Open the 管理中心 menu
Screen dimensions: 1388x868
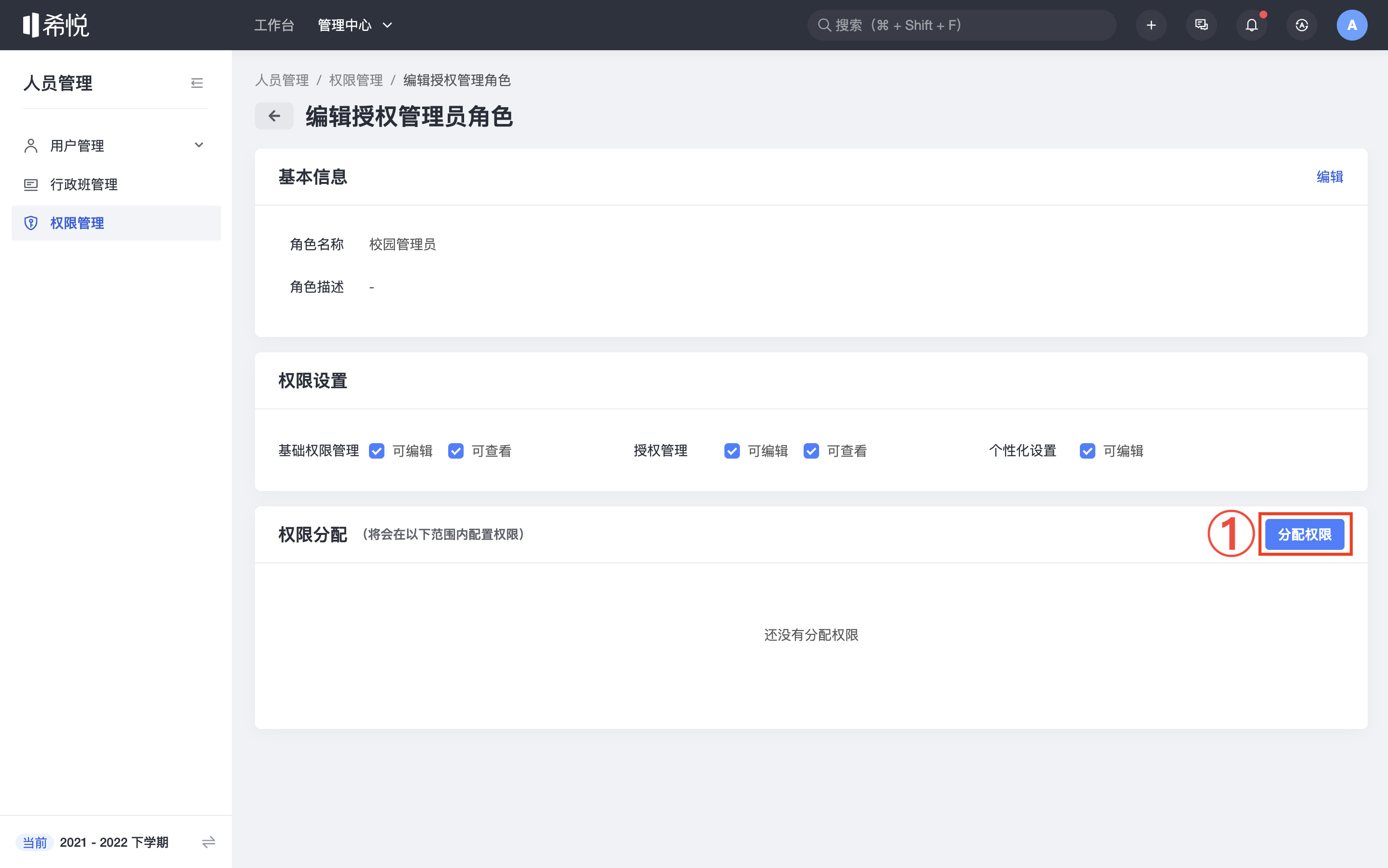pyautogui.click(x=344, y=25)
